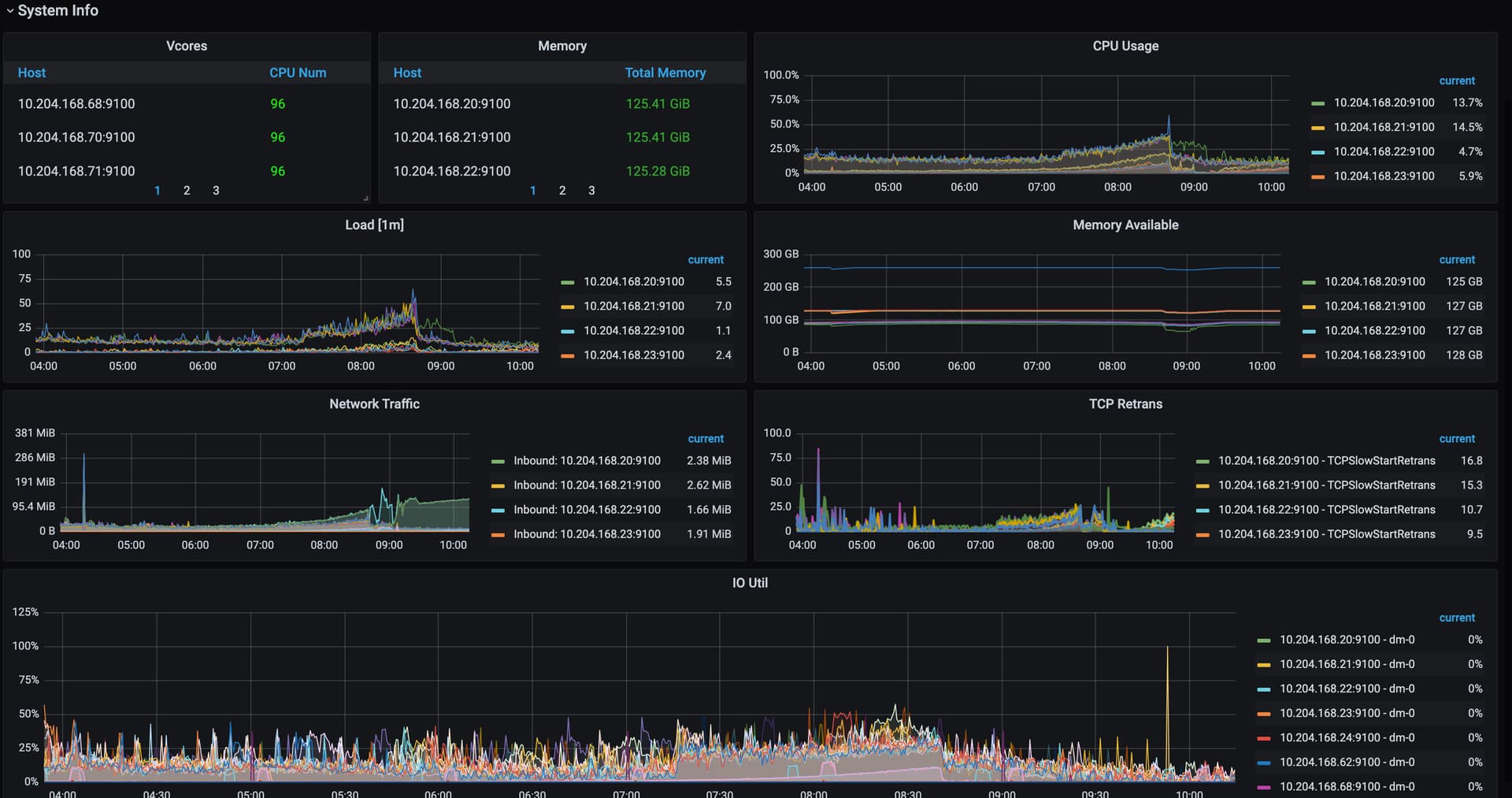Collapse the System Info row chevron

(9, 11)
